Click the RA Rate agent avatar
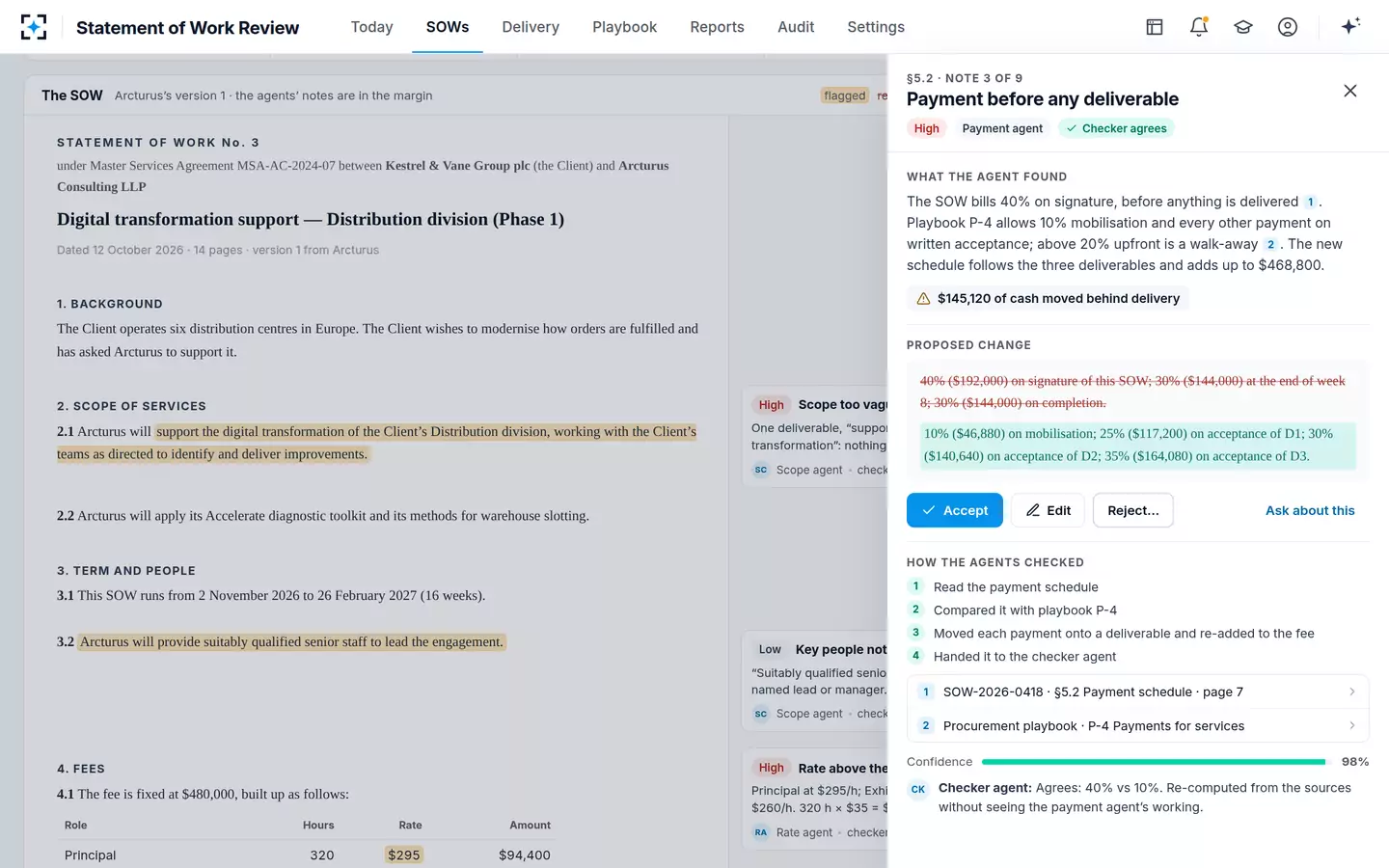 pyautogui.click(x=761, y=832)
